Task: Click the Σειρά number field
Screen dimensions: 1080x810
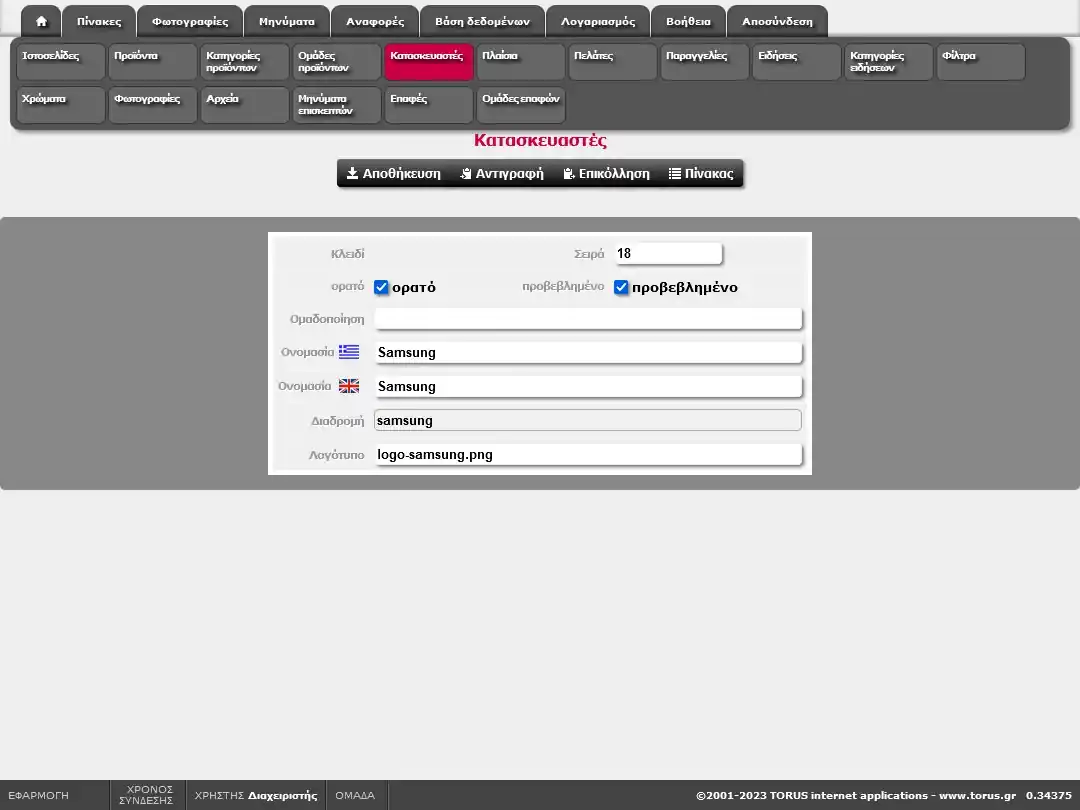Action: (667, 253)
